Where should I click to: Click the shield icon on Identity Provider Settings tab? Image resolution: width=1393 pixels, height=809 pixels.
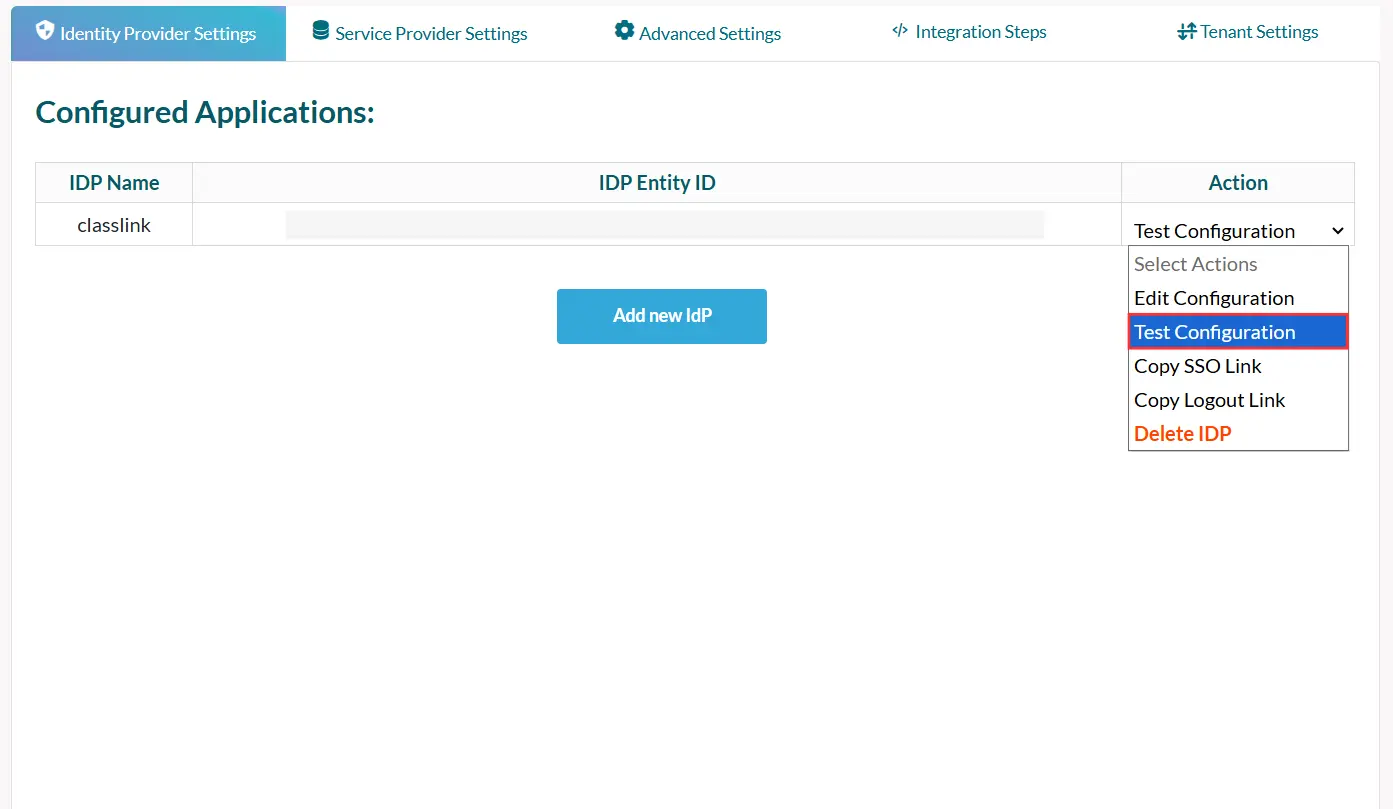pyautogui.click(x=45, y=30)
